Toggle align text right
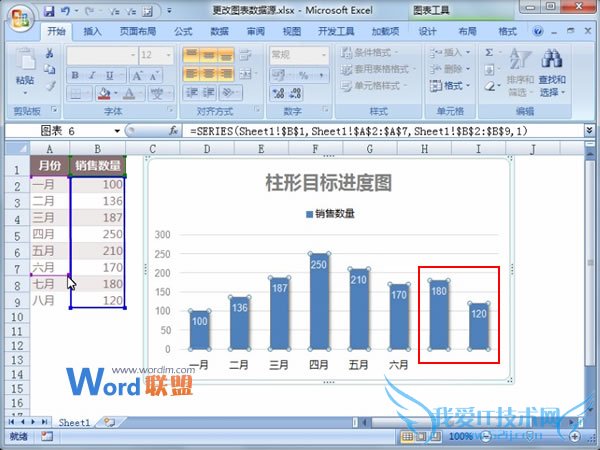 226,73
